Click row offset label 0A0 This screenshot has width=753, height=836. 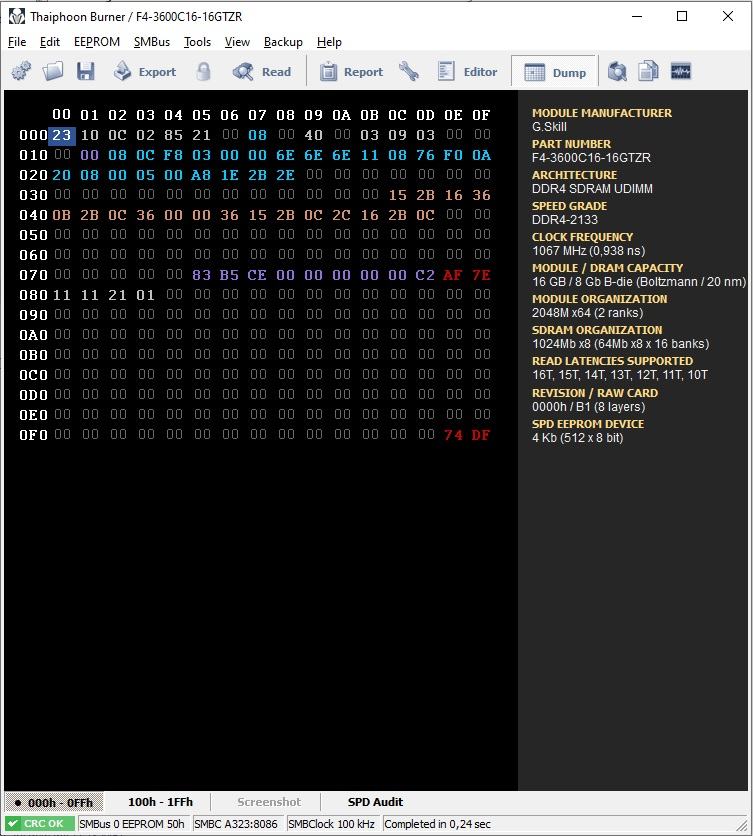point(34,335)
